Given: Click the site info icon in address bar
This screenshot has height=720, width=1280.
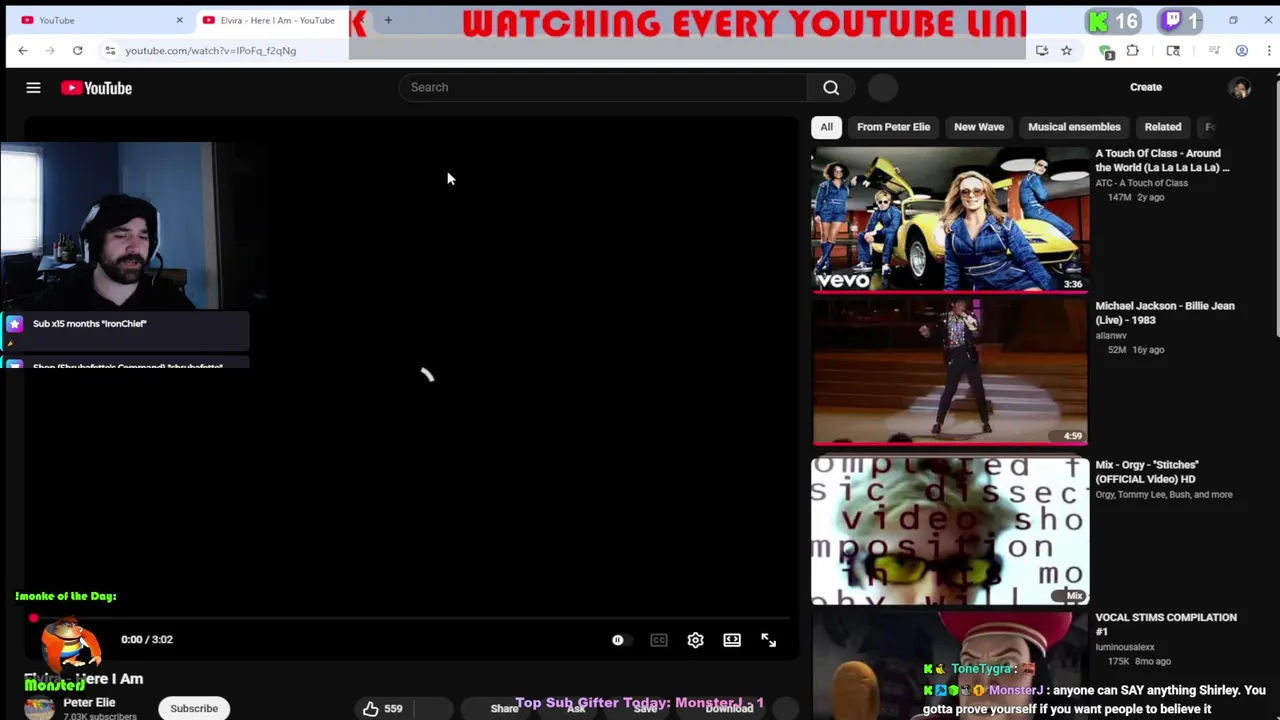Looking at the screenshot, I should tap(110, 50).
